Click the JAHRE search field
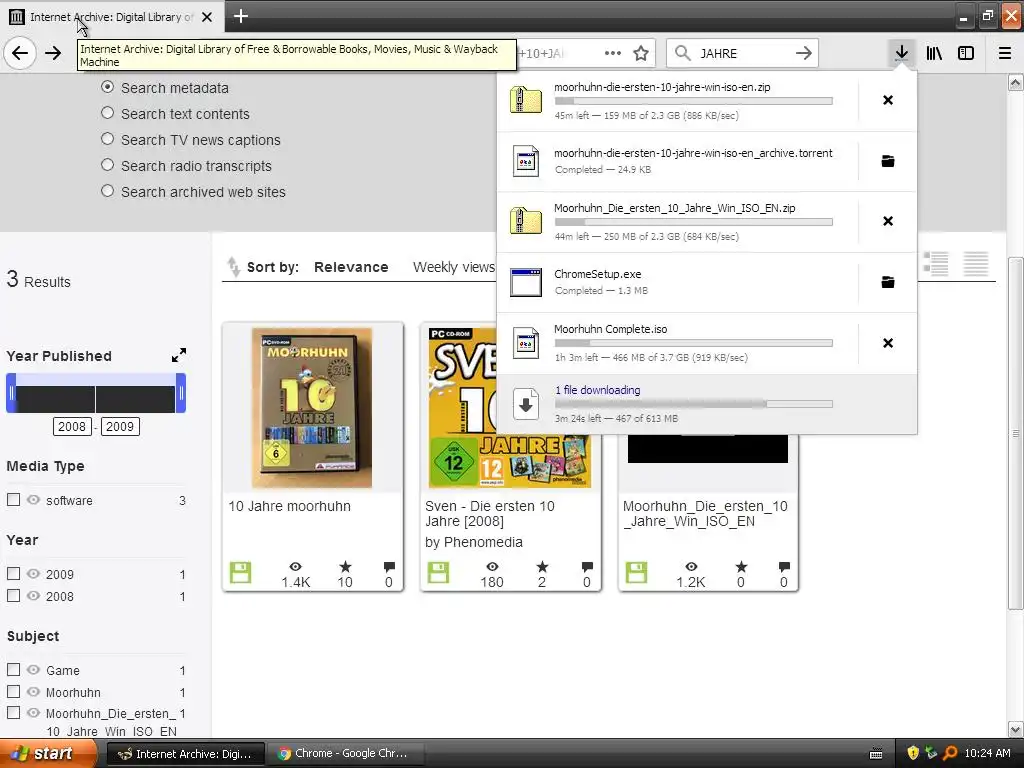 click(x=741, y=53)
